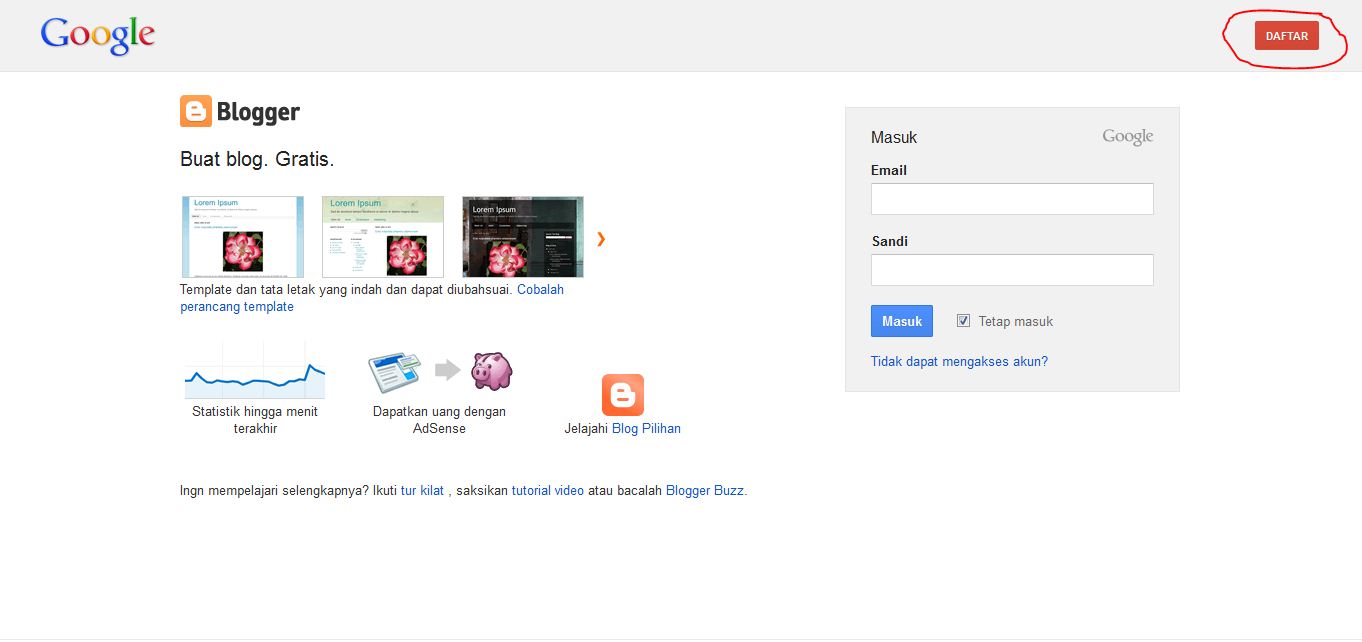Select the dark template thumbnail
This screenshot has height=642, width=1362.
coord(523,237)
